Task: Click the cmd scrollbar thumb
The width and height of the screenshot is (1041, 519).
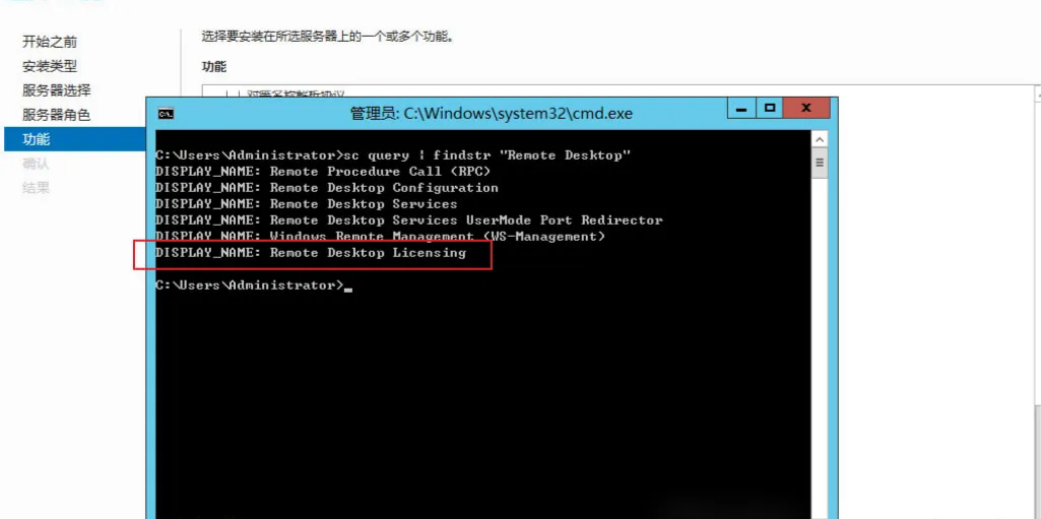Action: (820, 163)
